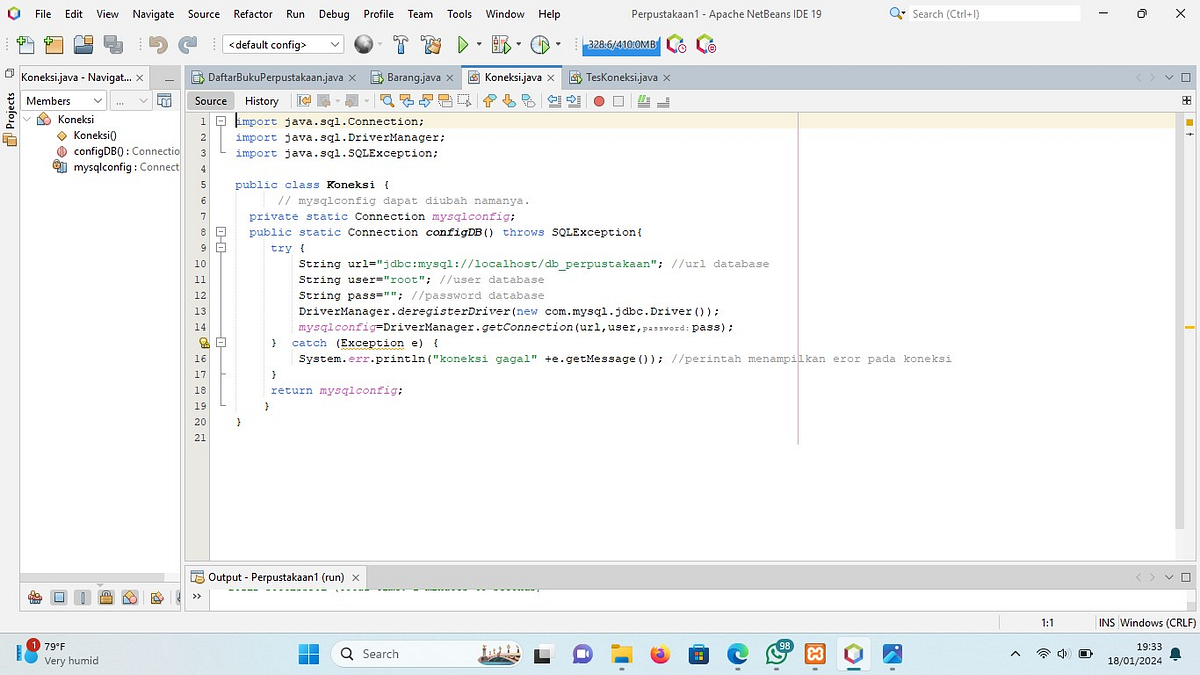
Task: Select mysqlconfig field in Navigator tree
Action: point(116,167)
